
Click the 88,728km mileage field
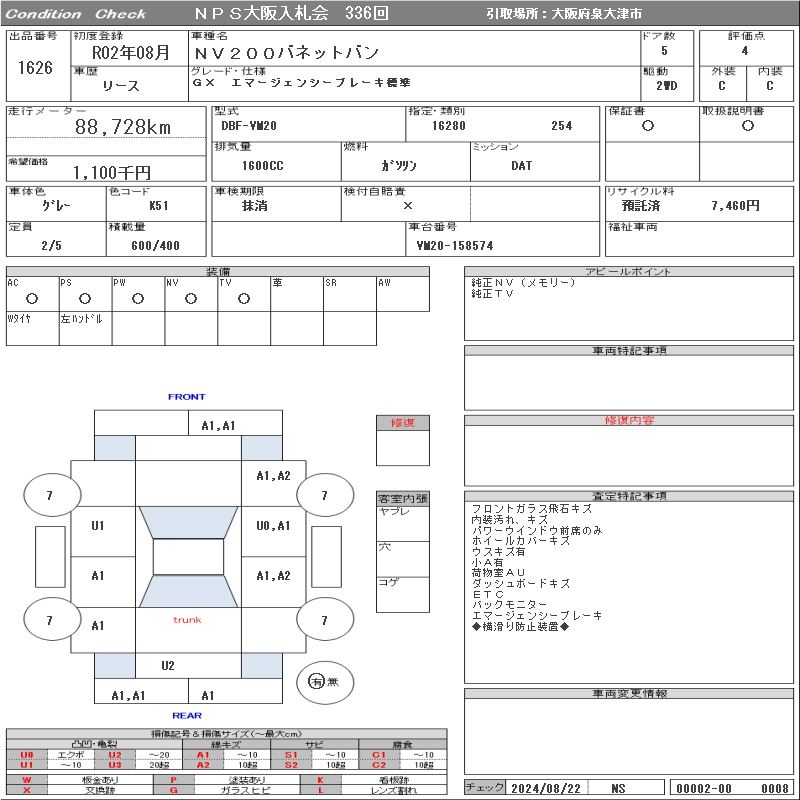tap(123, 127)
